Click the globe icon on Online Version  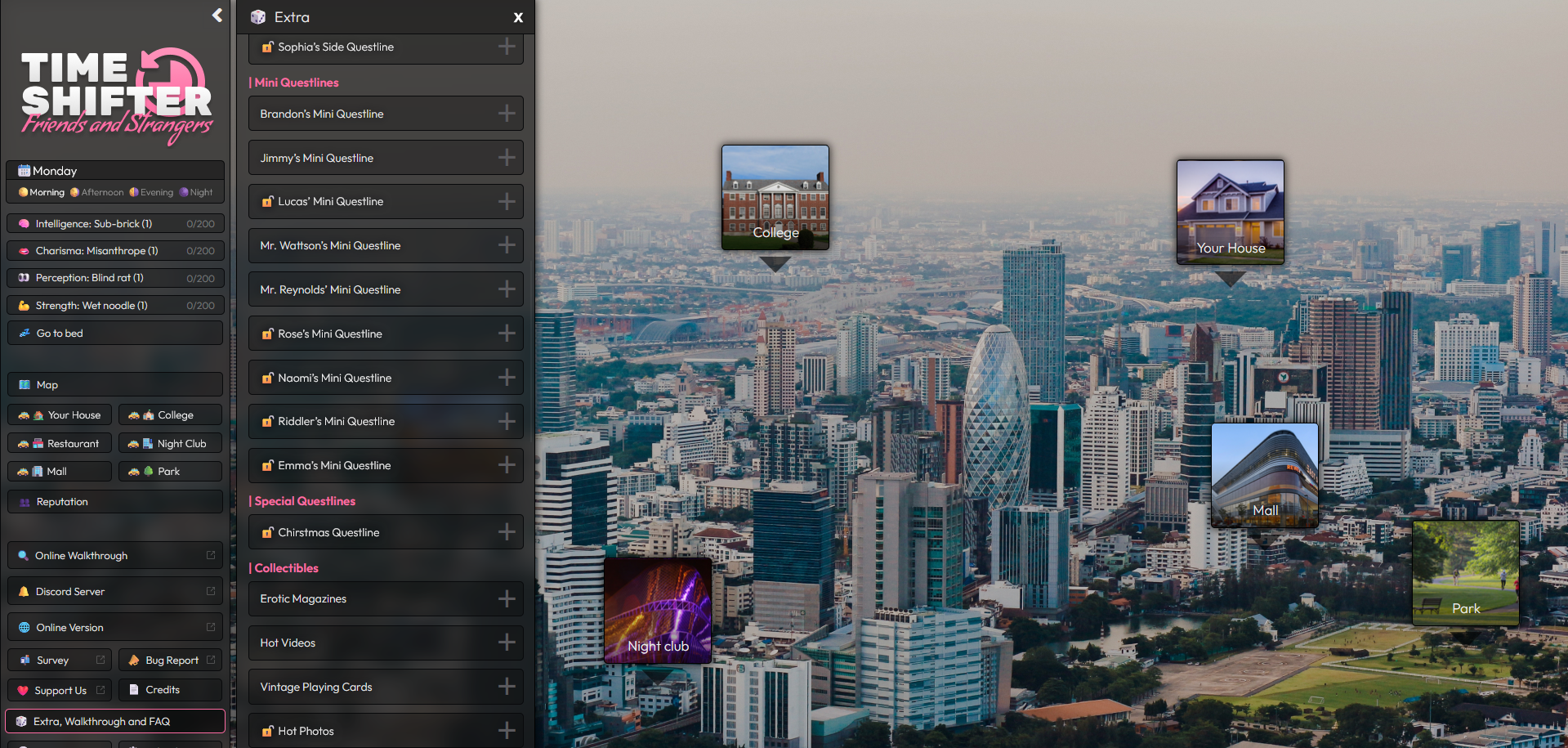(24, 627)
